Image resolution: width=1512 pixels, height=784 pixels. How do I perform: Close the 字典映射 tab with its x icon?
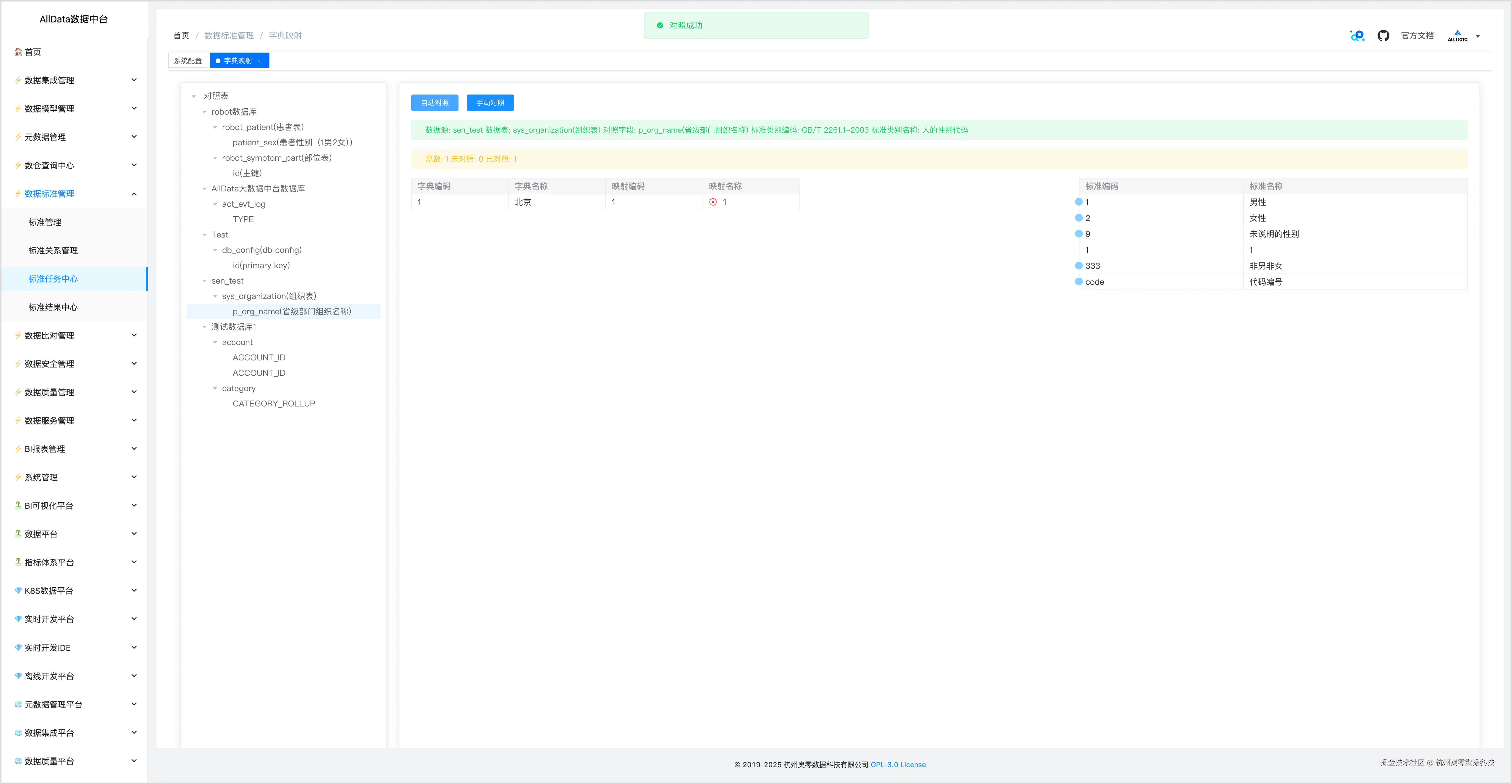point(259,61)
